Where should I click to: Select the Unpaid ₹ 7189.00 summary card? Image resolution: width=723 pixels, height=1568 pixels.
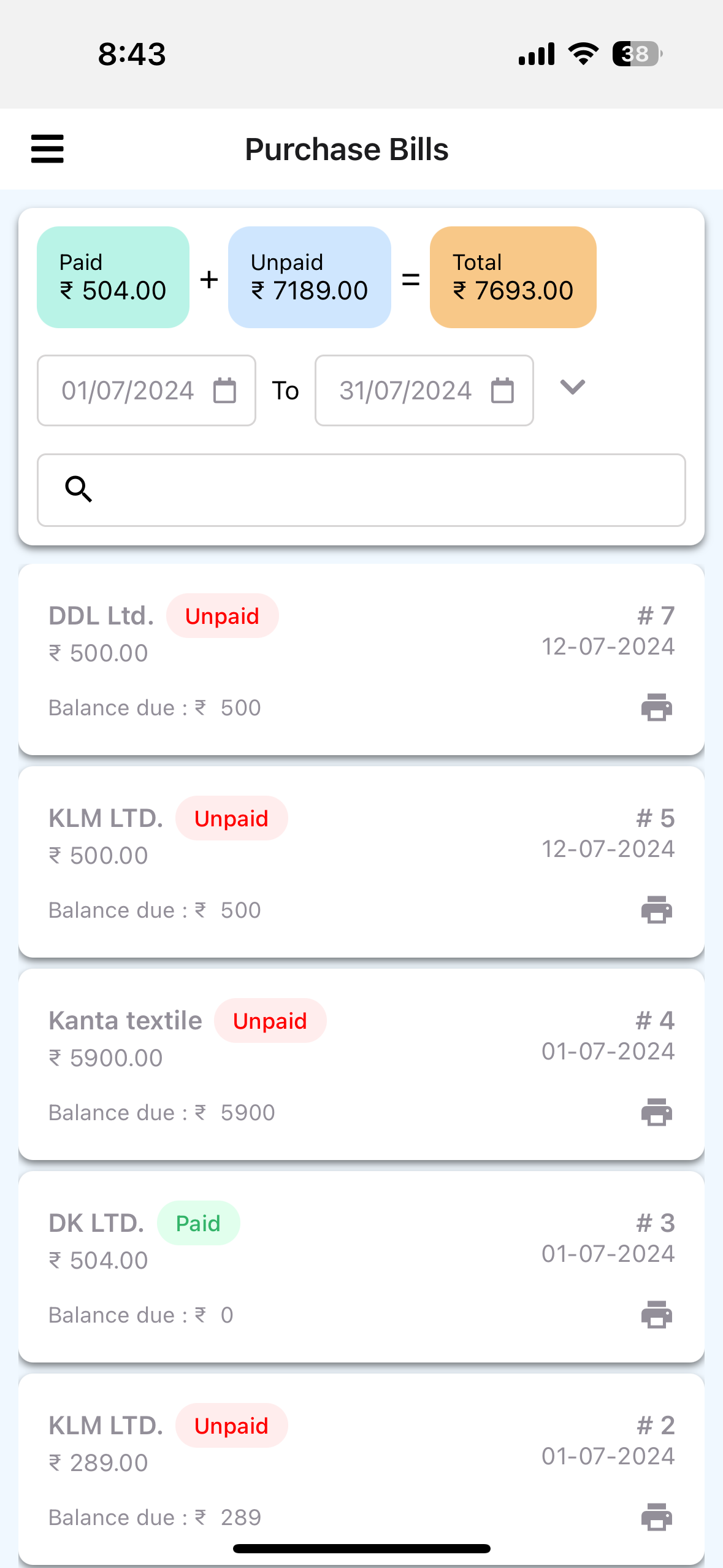[x=310, y=277]
